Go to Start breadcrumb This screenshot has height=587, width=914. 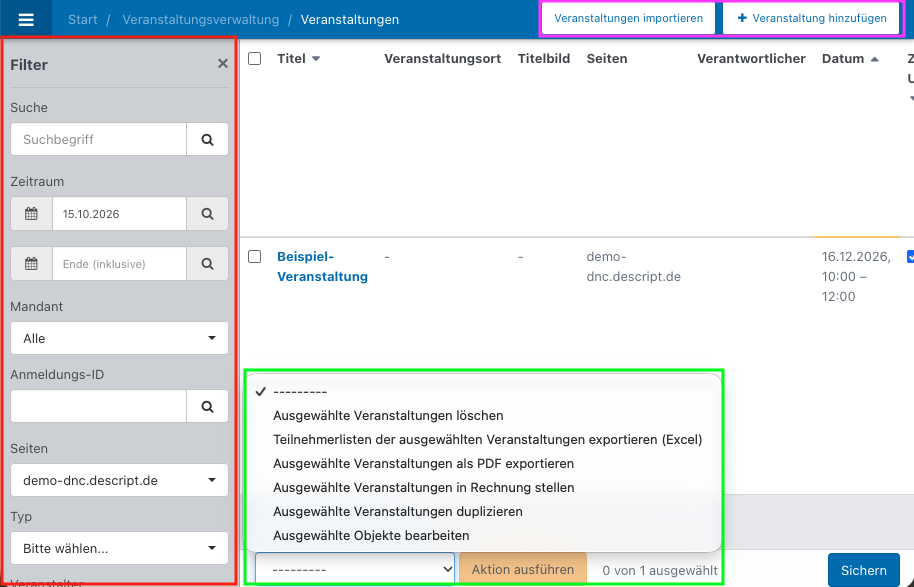pyautogui.click(x=83, y=19)
